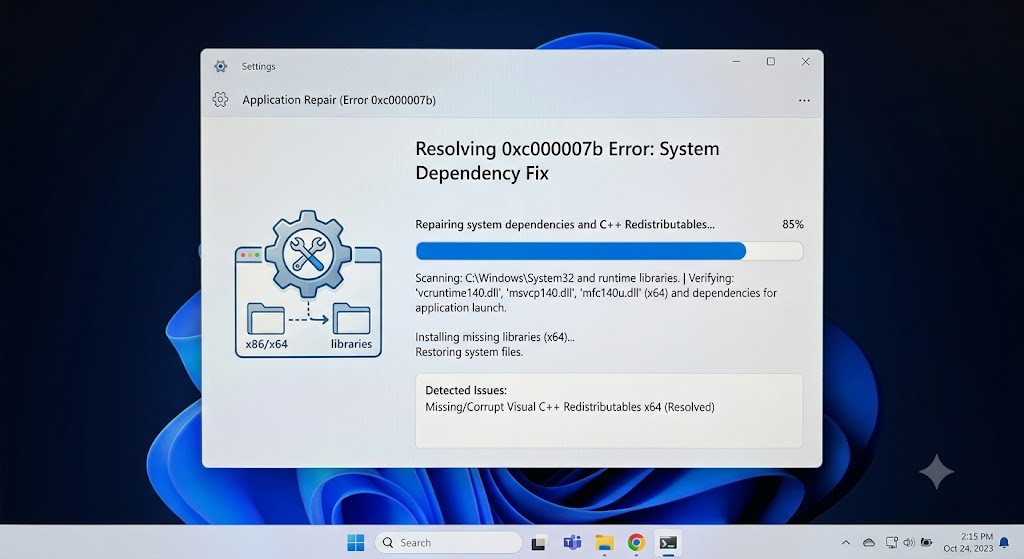Click the volume speaker tray icon
1024x559 pixels.
click(x=908, y=543)
